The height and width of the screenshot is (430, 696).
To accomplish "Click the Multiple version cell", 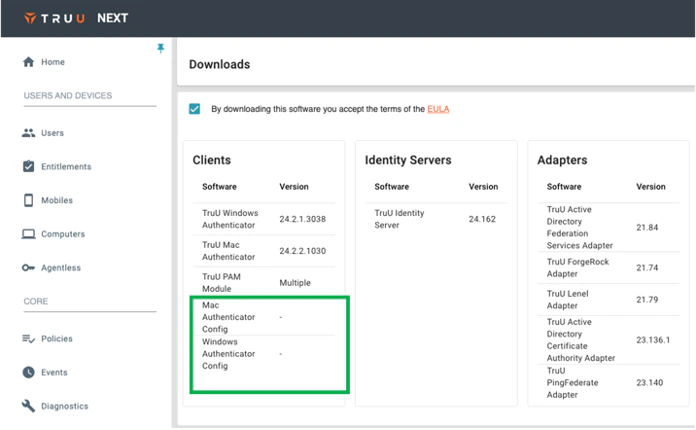I will click(x=295, y=283).
